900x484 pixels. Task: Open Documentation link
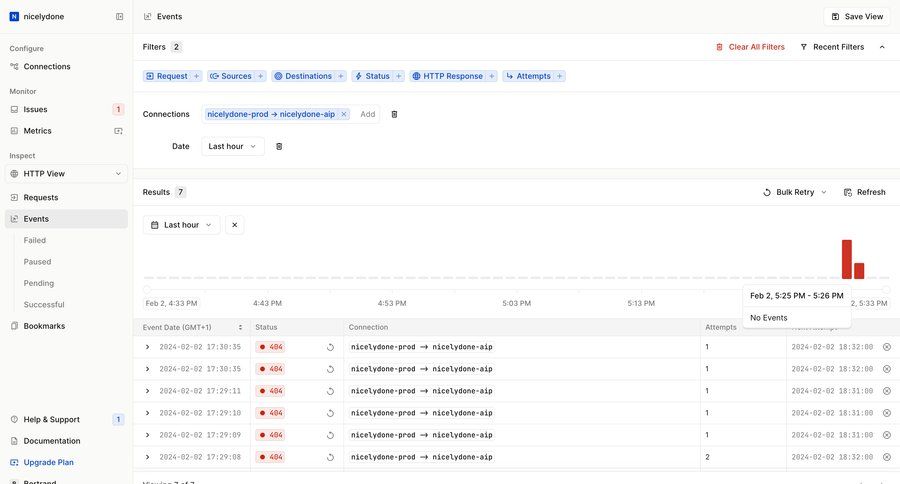point(52,441)
